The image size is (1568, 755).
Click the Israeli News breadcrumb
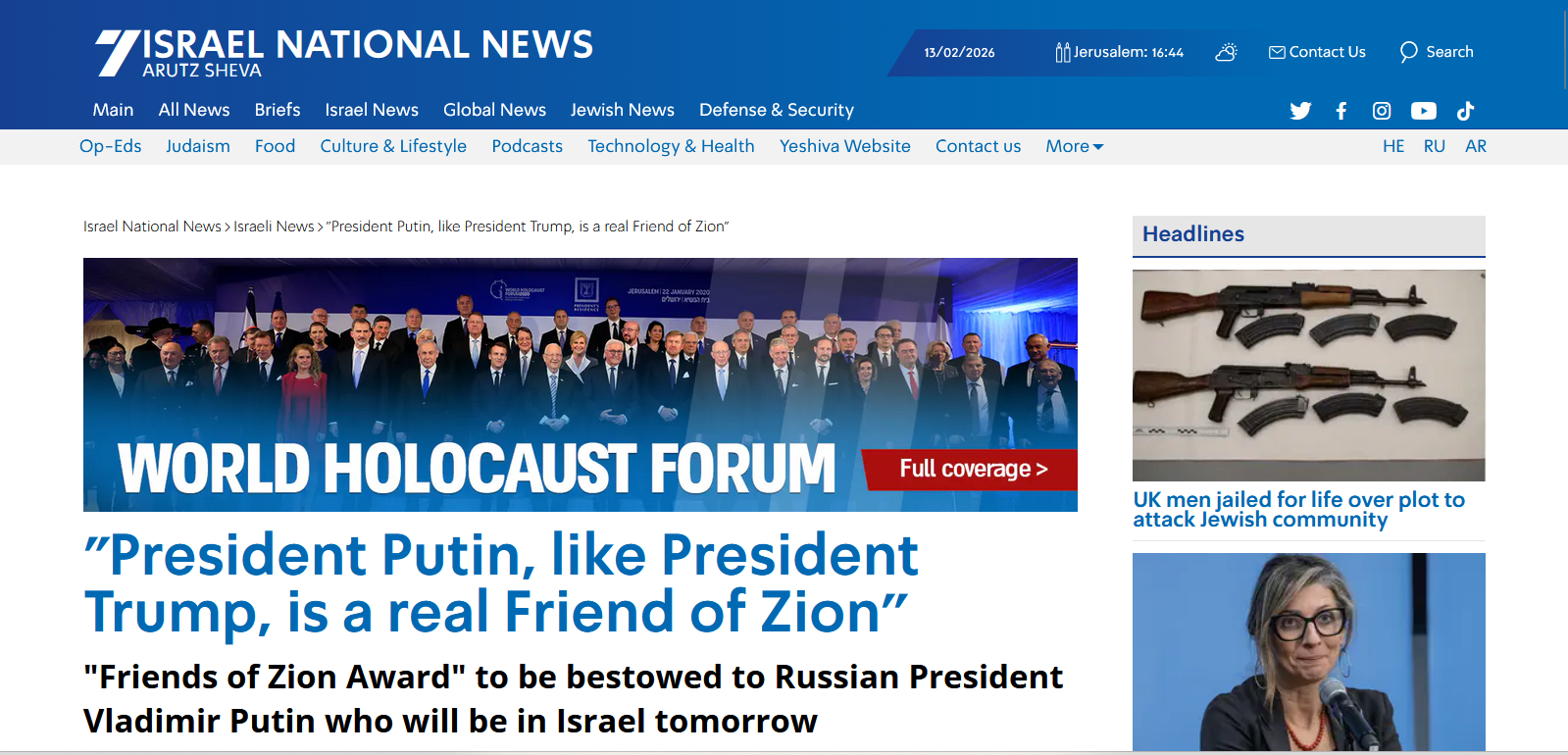(274, 226)
